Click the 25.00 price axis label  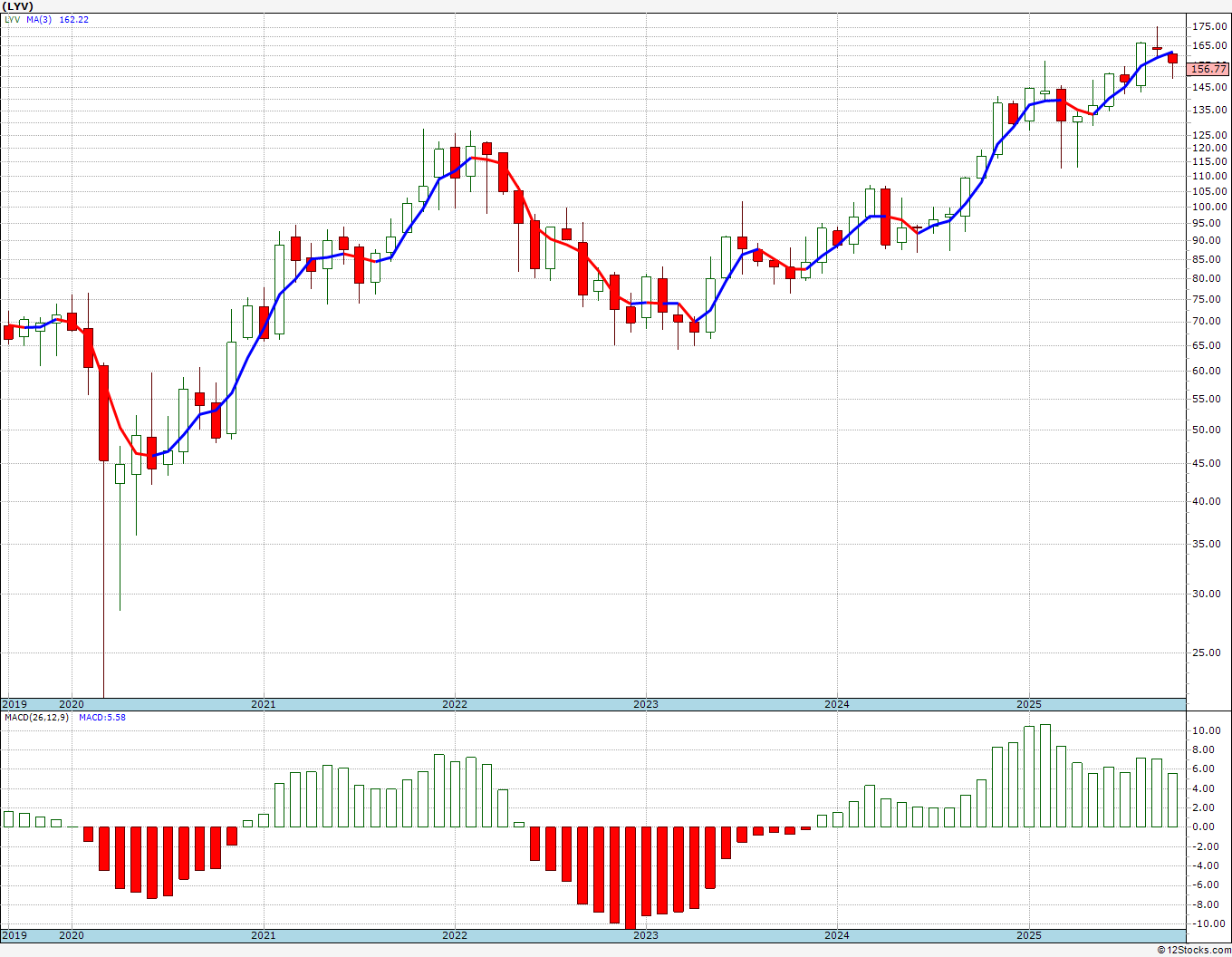click(x=1208, y=653)
